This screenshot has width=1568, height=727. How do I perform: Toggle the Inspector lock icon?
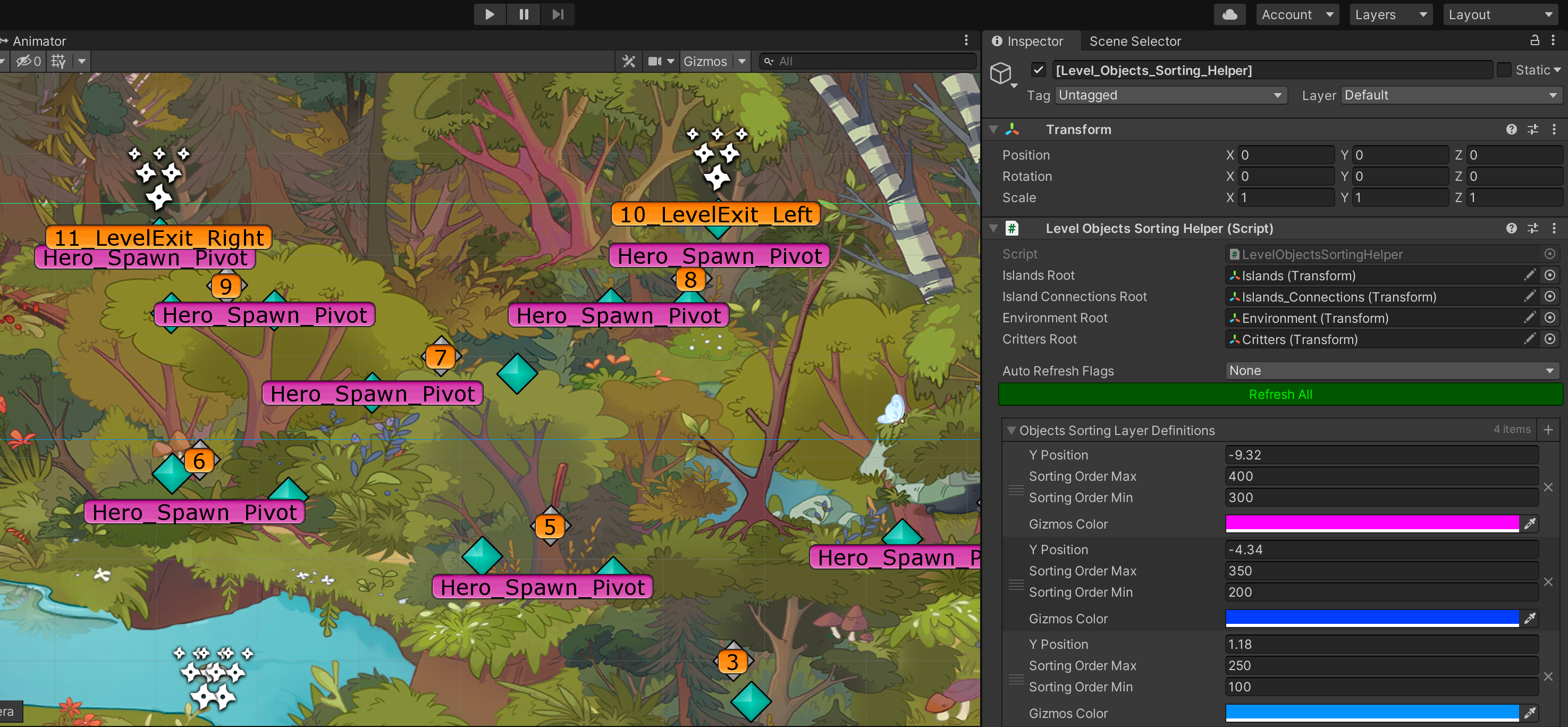[x=1535, y=40]
